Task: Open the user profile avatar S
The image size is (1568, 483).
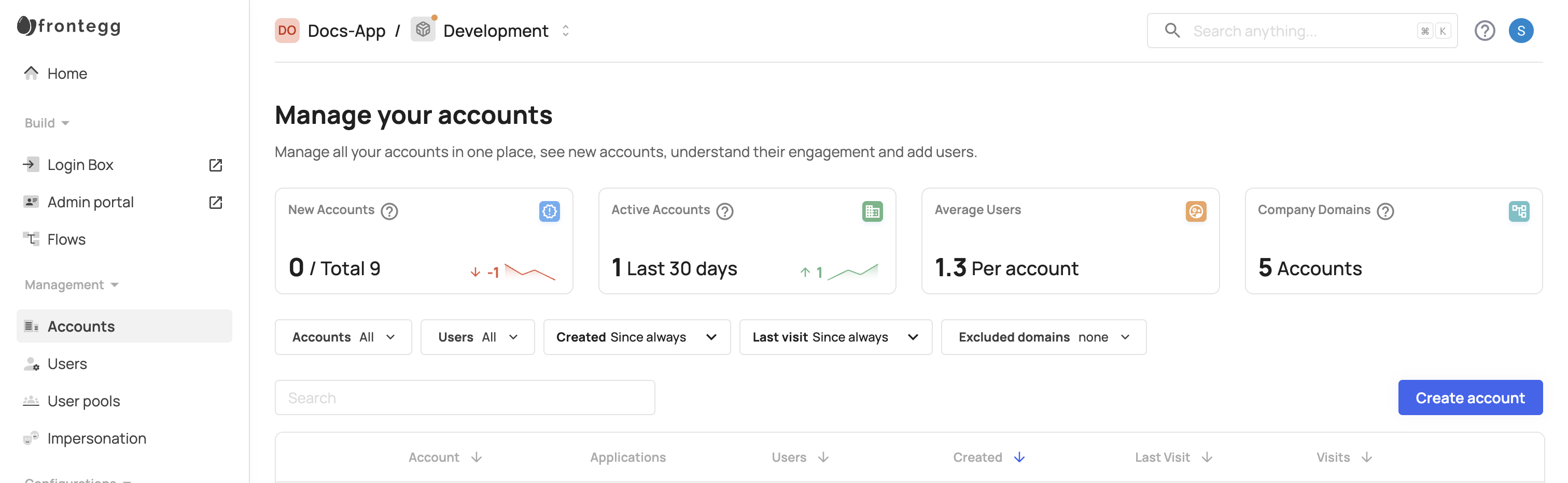Action: 1520,31
